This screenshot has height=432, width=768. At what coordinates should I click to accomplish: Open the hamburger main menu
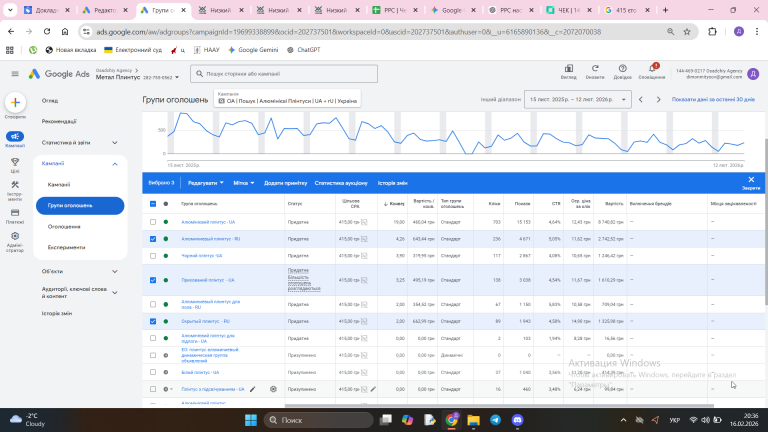click(15, 74)
